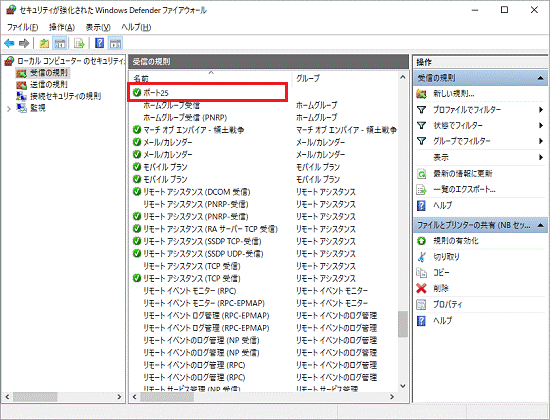Click the firewall icon of ローカル コンピューター node
550x420 pixels.
click(x=9, y=61)
